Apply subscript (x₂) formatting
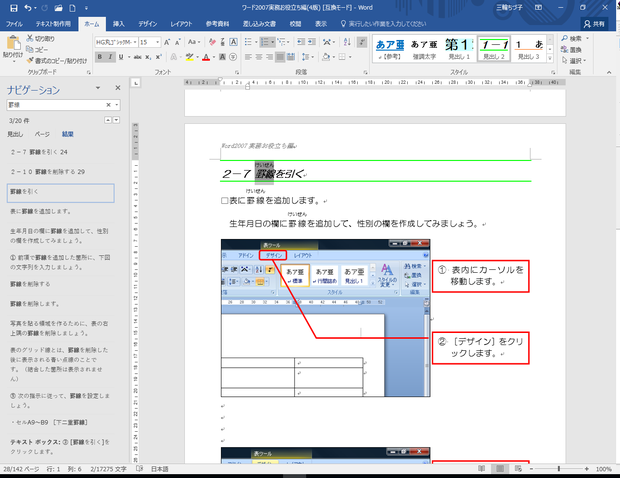This screenshot has height=478, width=620. coord(148,57)
